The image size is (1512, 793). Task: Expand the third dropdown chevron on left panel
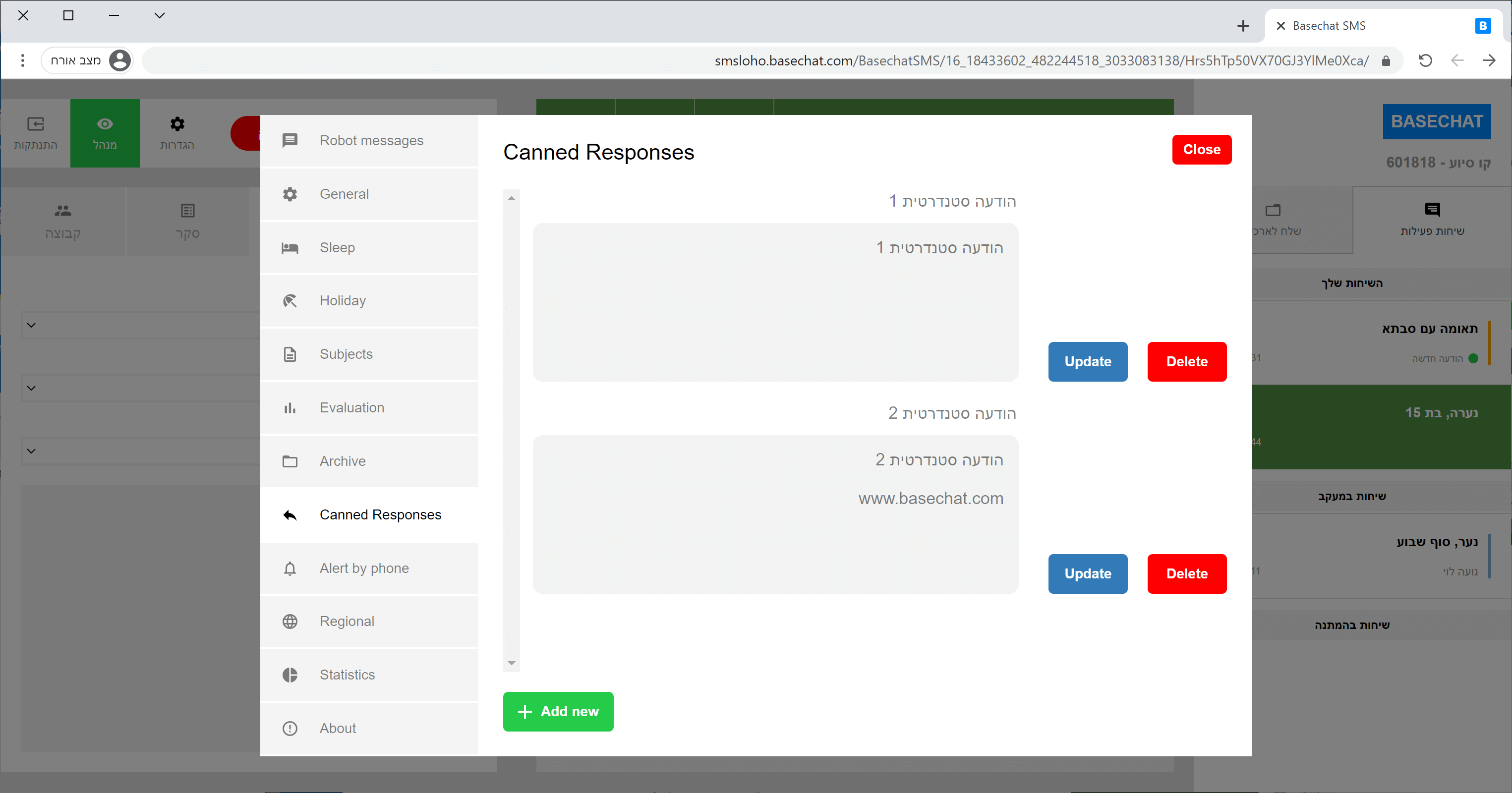[32, 451]
